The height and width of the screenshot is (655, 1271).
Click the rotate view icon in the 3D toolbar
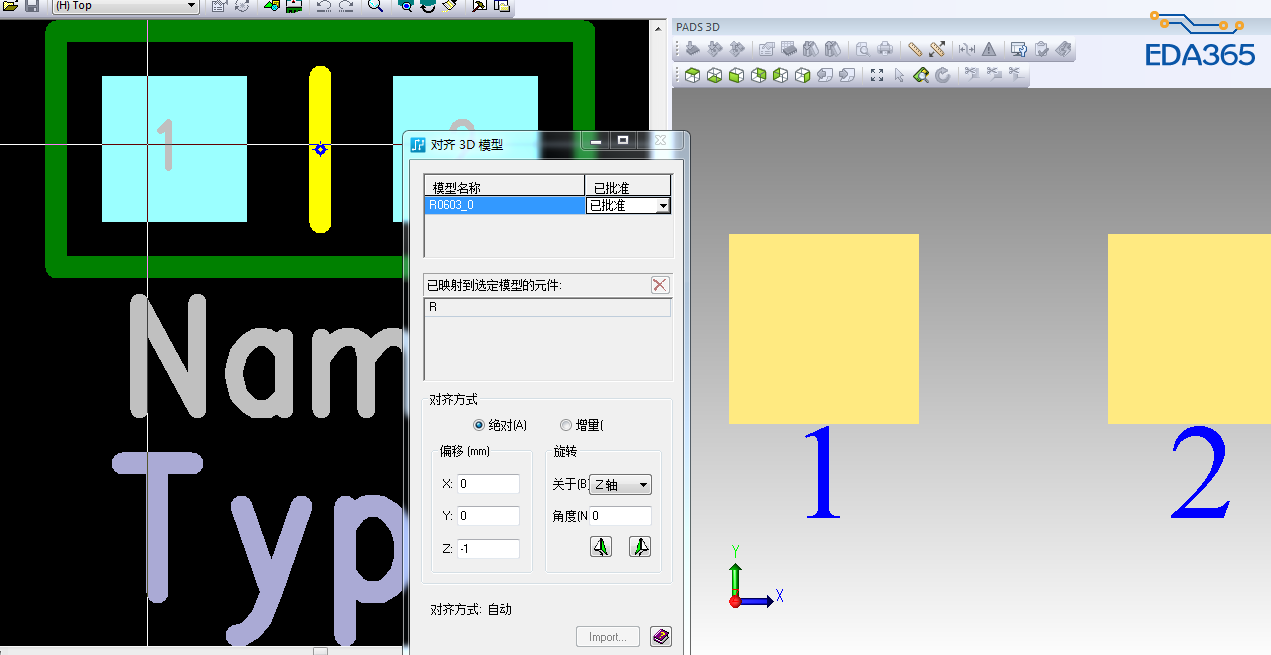coord(943,74)
